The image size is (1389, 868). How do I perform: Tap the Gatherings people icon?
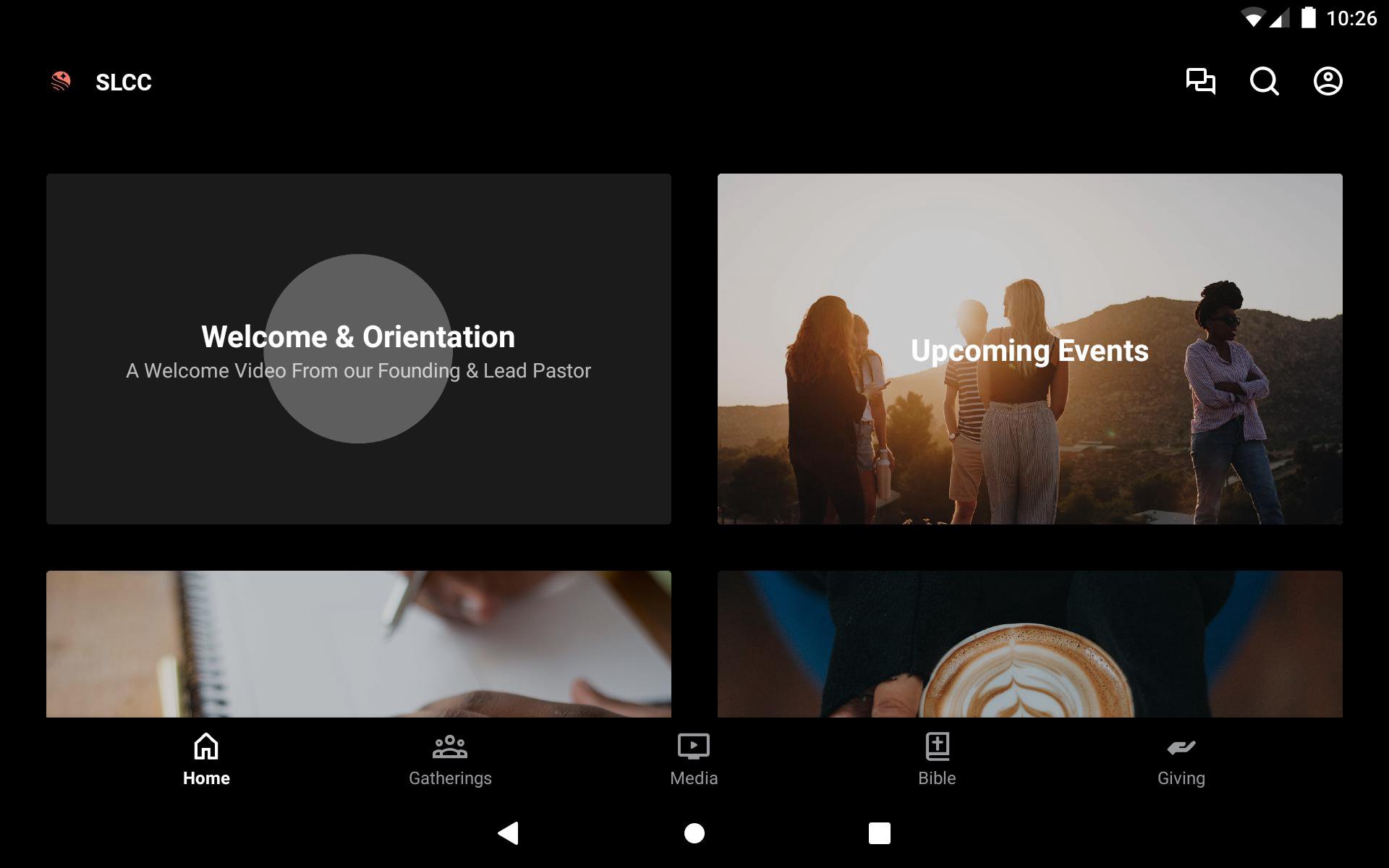[449, 746]
